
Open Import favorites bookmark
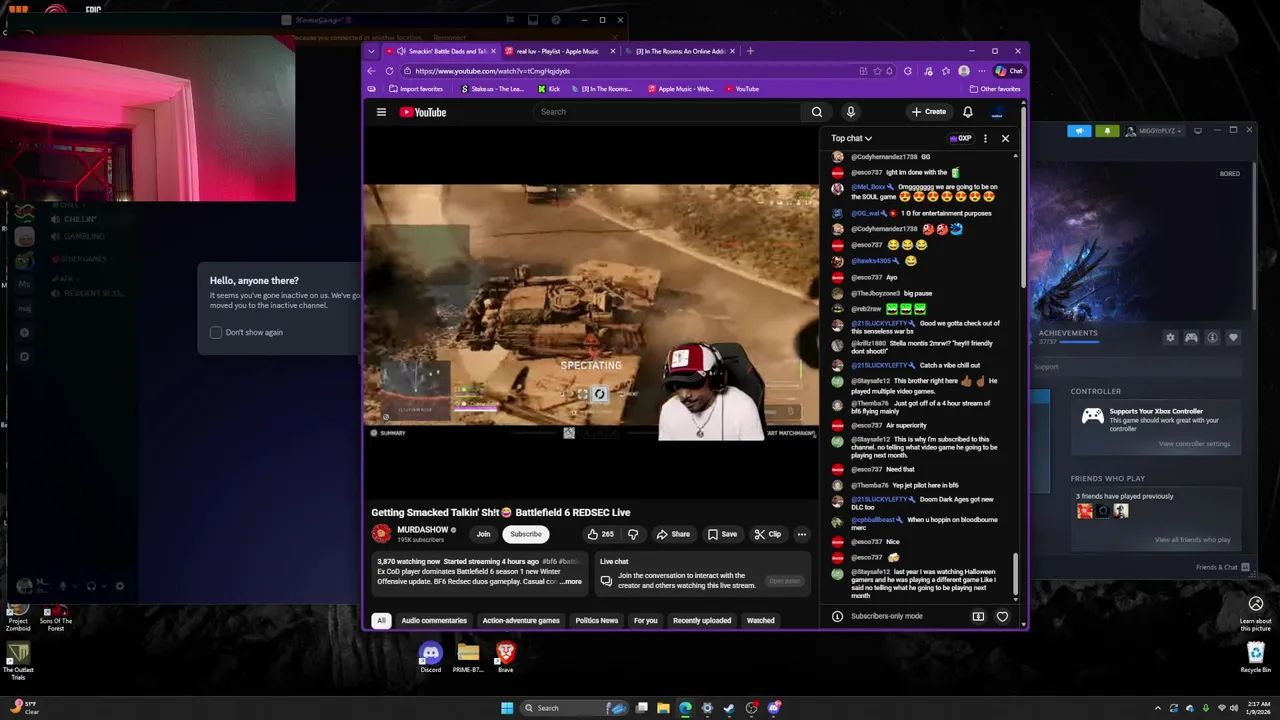coord(416,89)
